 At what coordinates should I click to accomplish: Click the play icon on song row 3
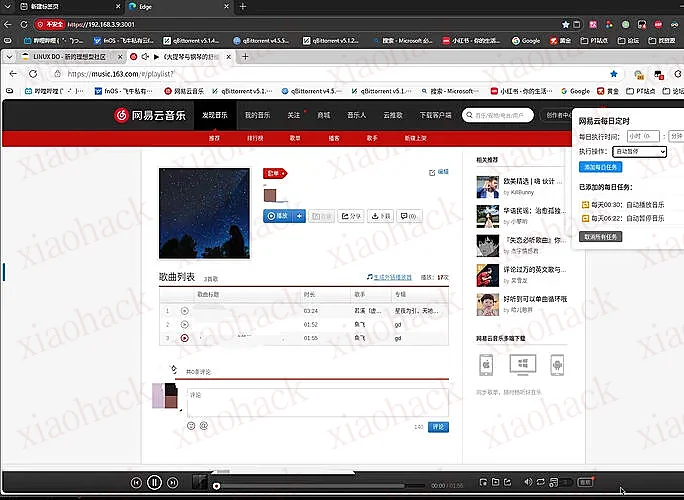pyautogui.click(x=184, y=338)
